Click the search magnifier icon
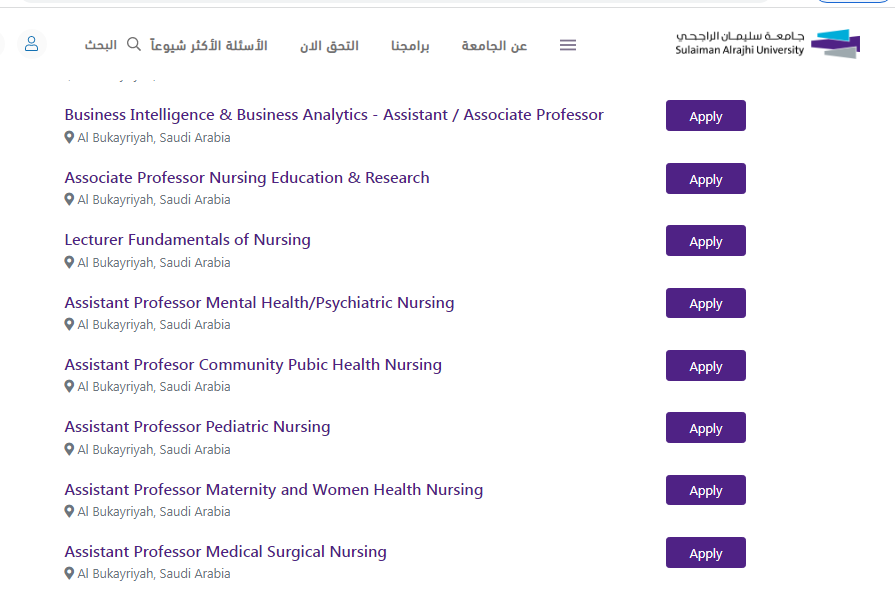 (x=133, y=45)
